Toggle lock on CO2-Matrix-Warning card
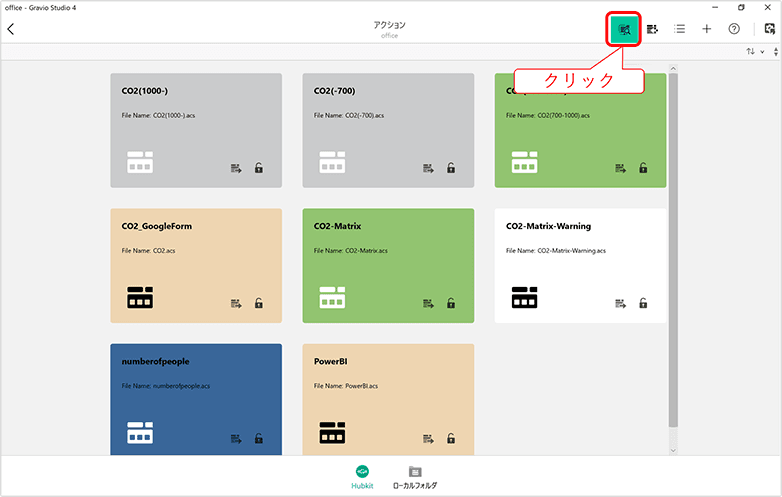782x497 pixels. coord(643,303)
